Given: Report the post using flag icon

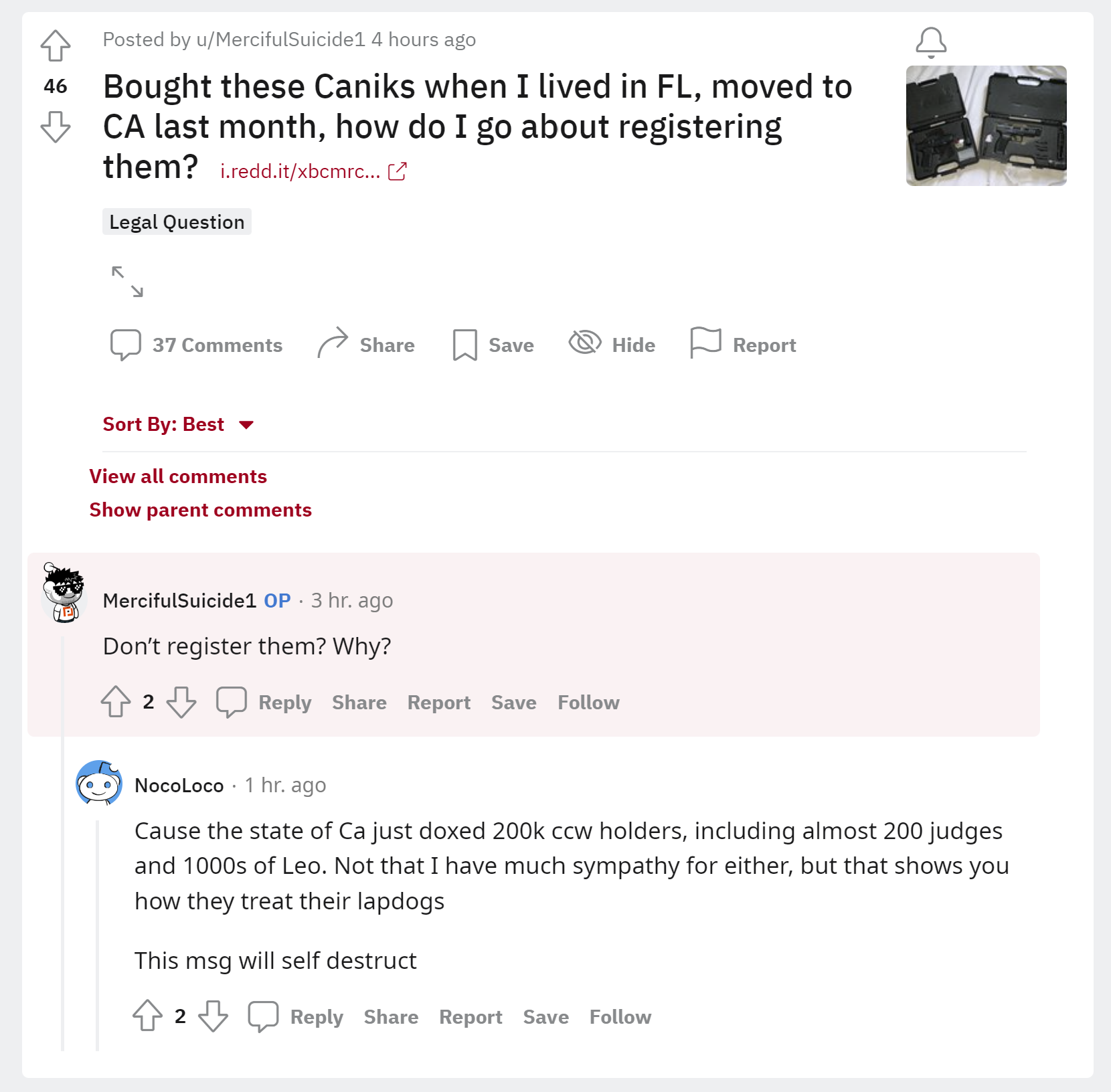Looking at the screenshot, I should (743, 344).
